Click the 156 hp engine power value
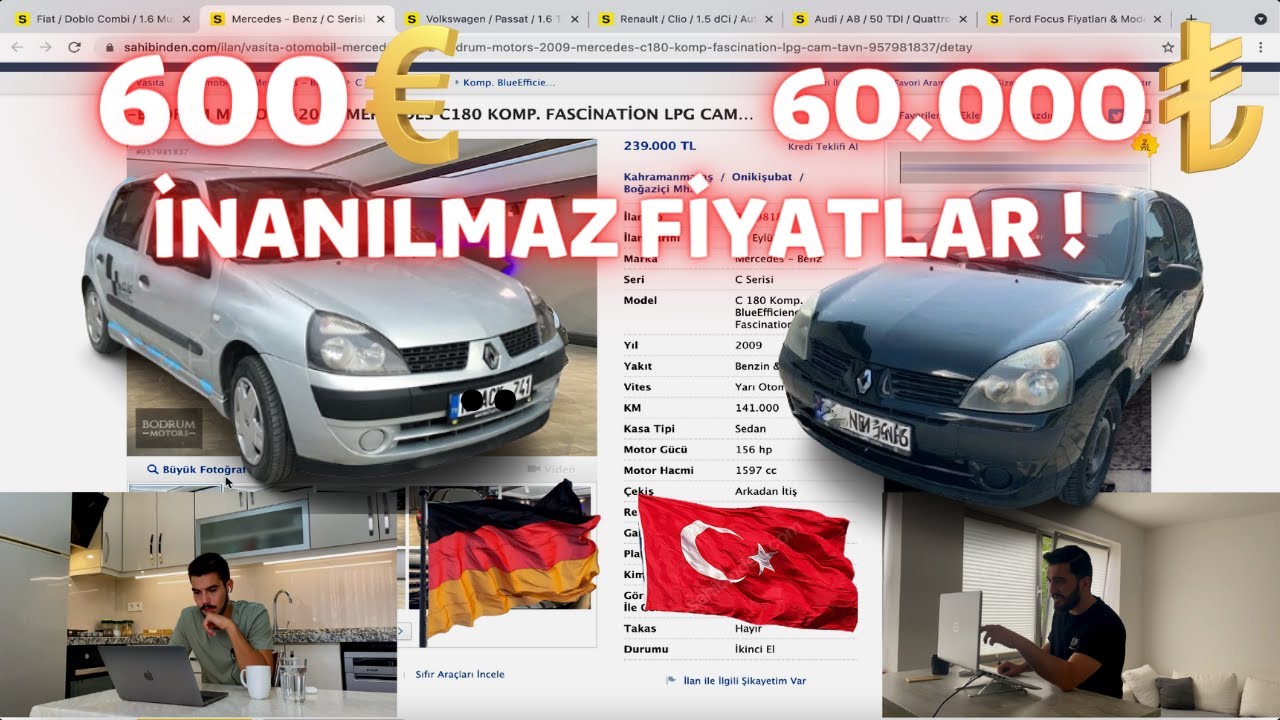The image size is (1280, 720). pyautogui.click(x=754, y=450)
